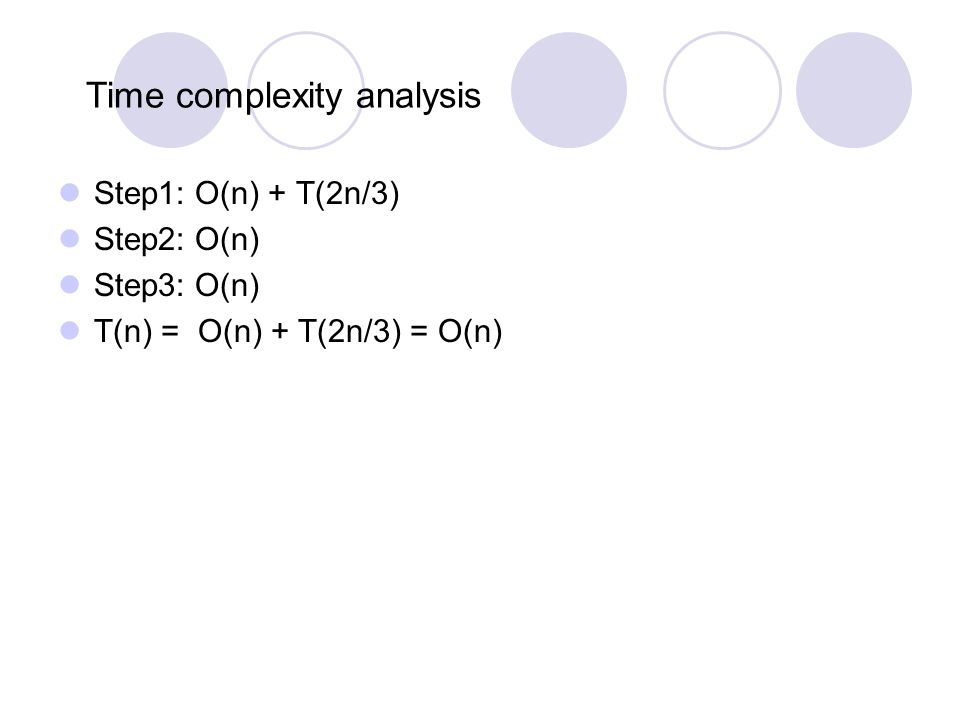Click "O(n)" in the Step3 line
The image size is (960, 720).
(227, 286)
